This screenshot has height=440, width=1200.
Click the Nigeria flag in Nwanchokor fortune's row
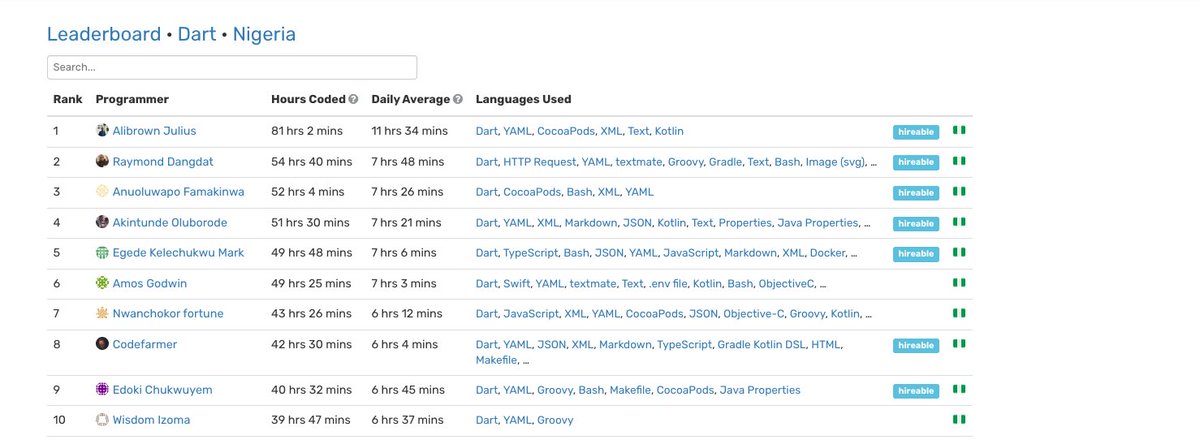(959, 313)
